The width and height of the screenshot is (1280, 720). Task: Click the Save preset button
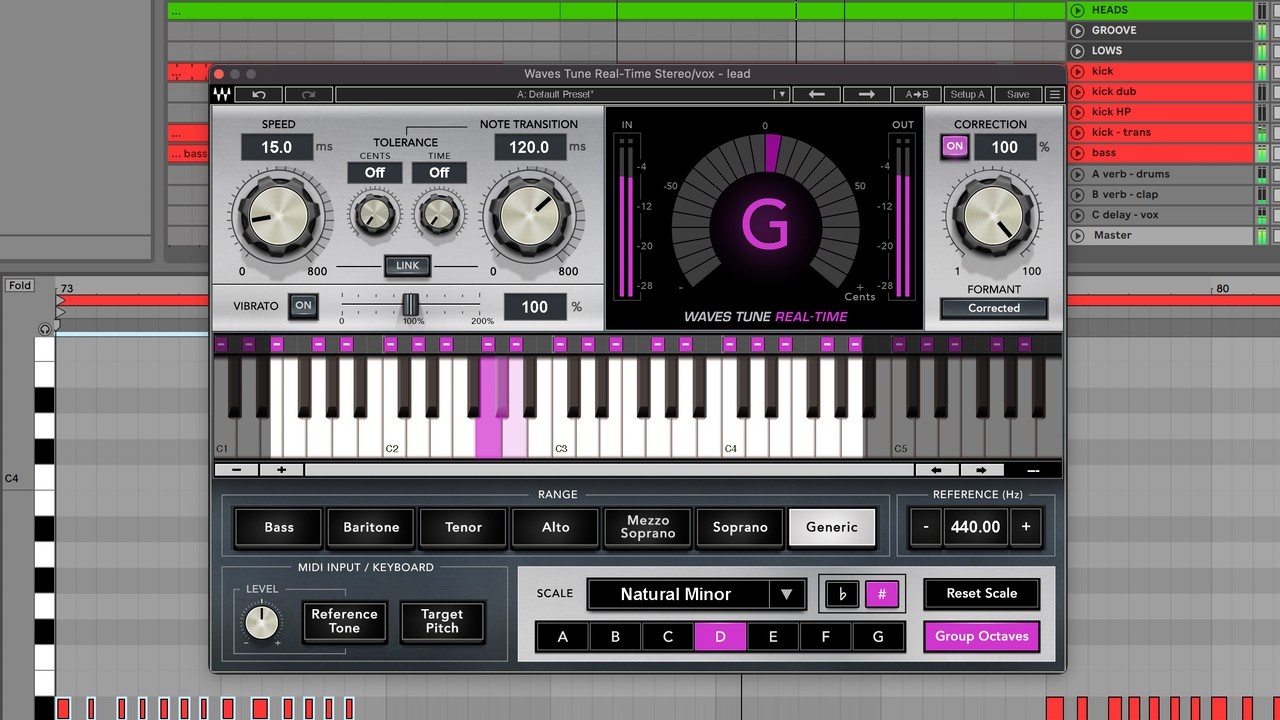[1018, 94]
